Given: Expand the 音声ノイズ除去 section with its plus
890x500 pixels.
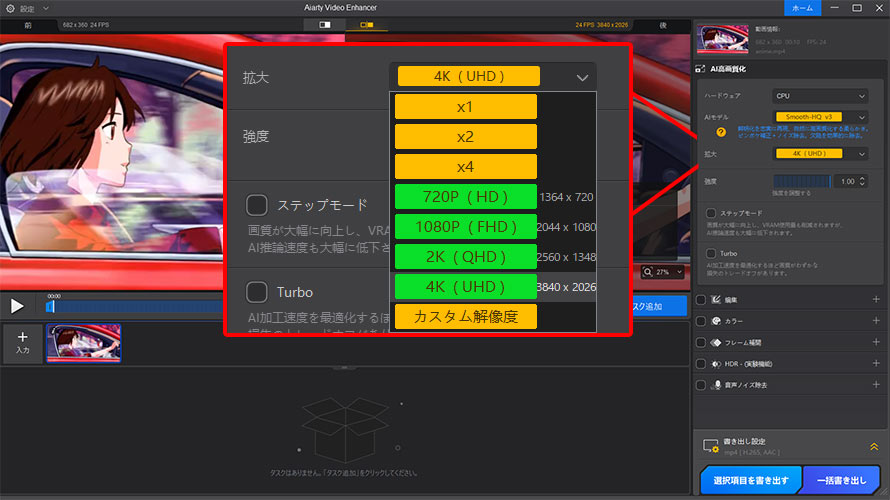Looking at the screenshot, I should pos(876,385).
